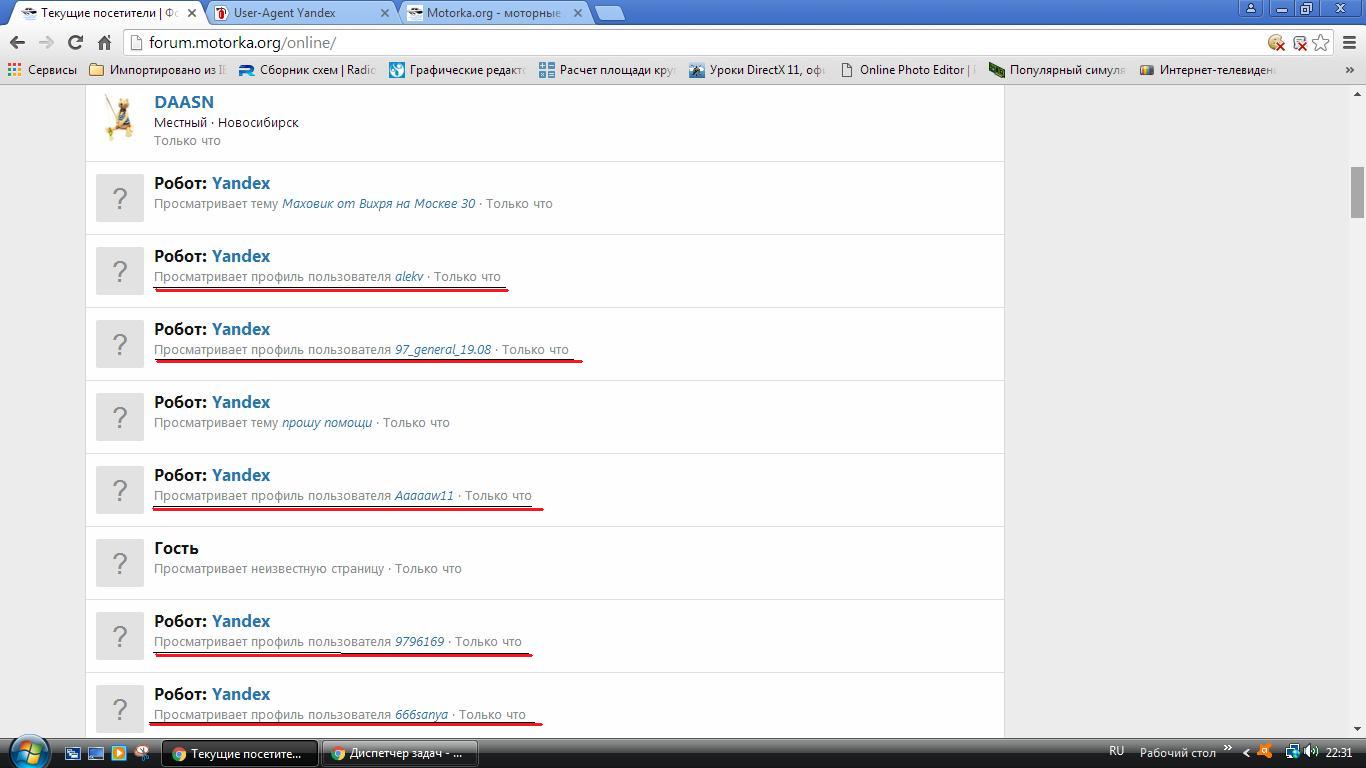The height and width of the screenshot is (768, 1366).
Task: Open topic Маховик от Вихря на Москве 30
Action: (x=378, y=204)
